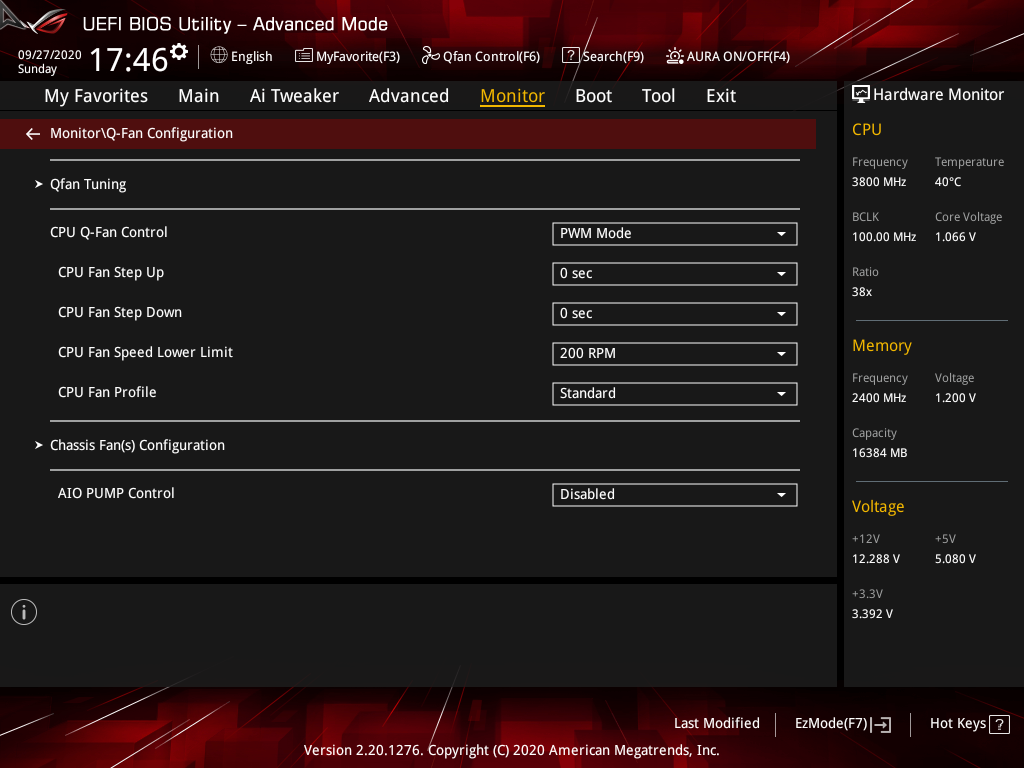Viewport: 1024px width, 768px height.
Task: Open AIO PUMP Control Disabled dropdown
Action: tap(675, 494)
